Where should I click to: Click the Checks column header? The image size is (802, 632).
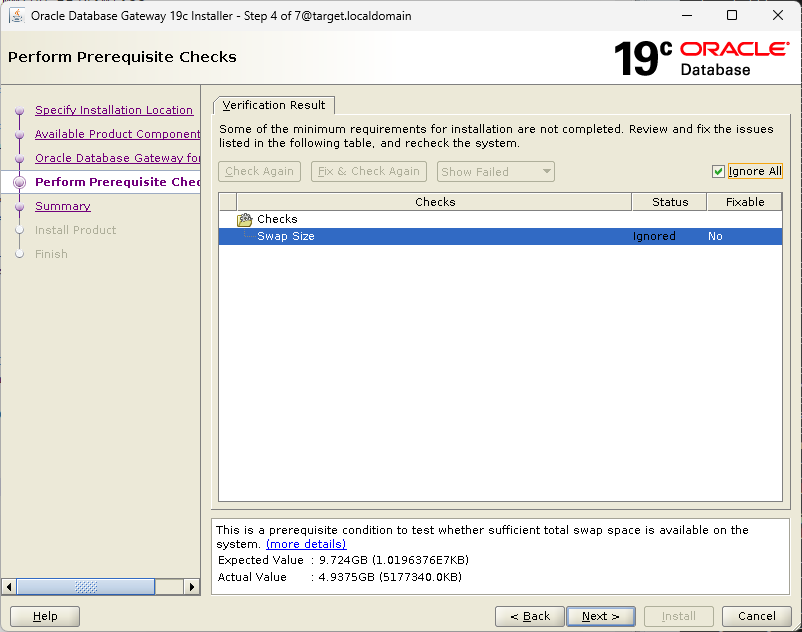tap(434, 202)
